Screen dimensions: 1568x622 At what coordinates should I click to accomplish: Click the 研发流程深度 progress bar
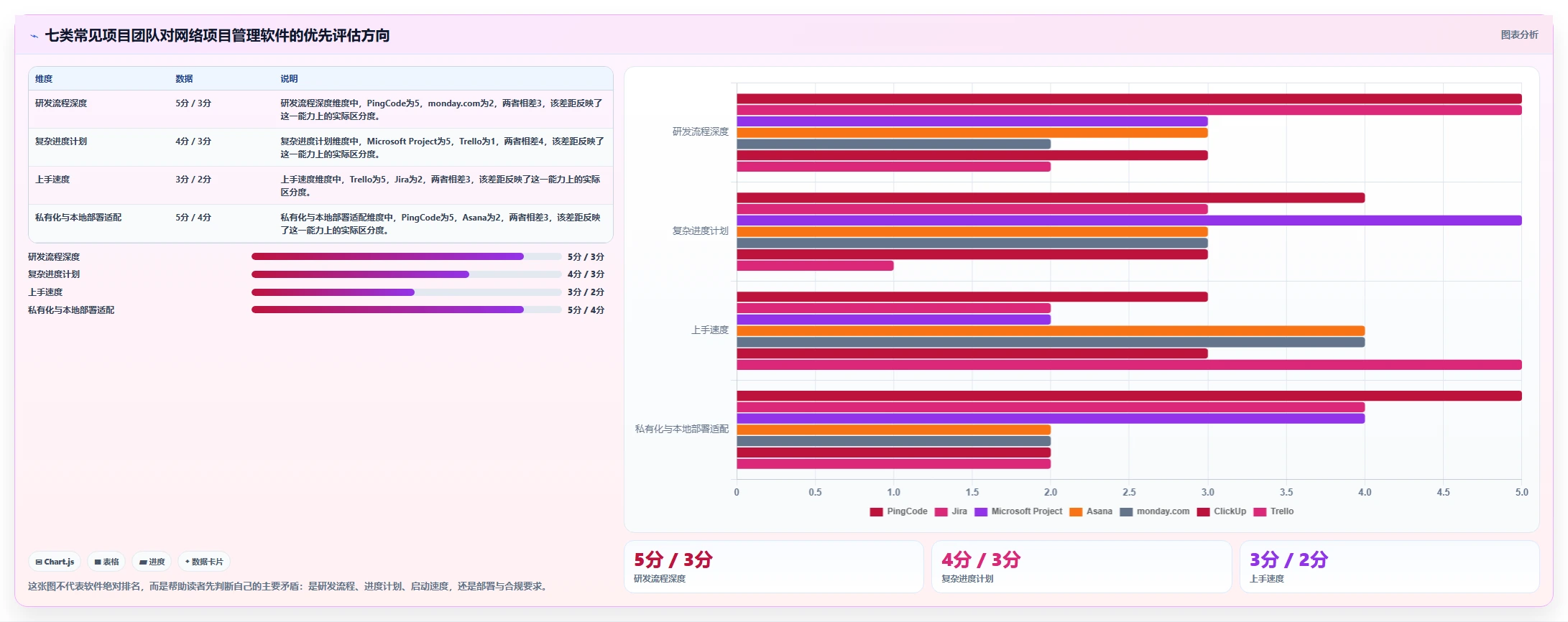pyautogui.click(x=407, y=256)
